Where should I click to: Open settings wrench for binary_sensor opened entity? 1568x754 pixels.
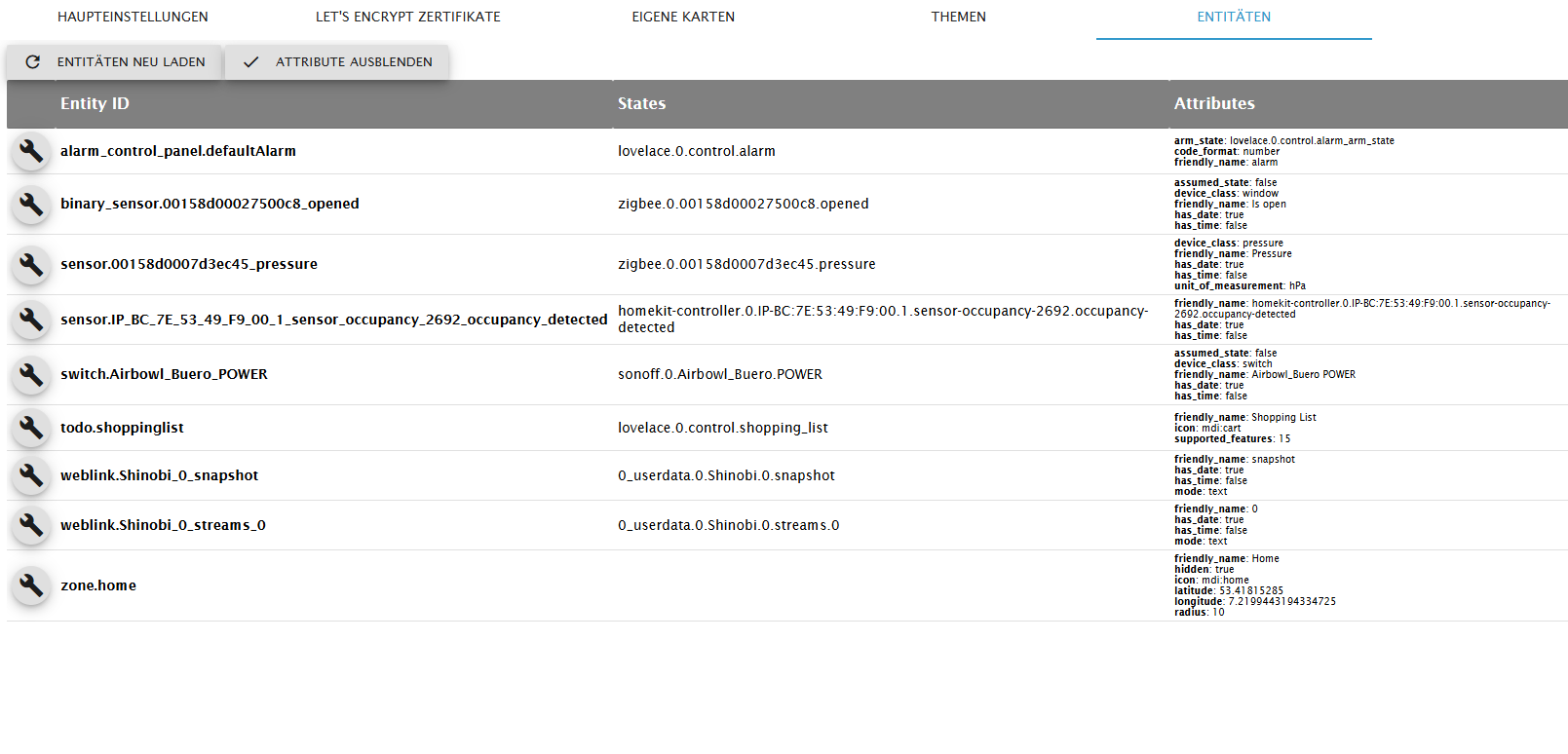[x=31, y=204]
